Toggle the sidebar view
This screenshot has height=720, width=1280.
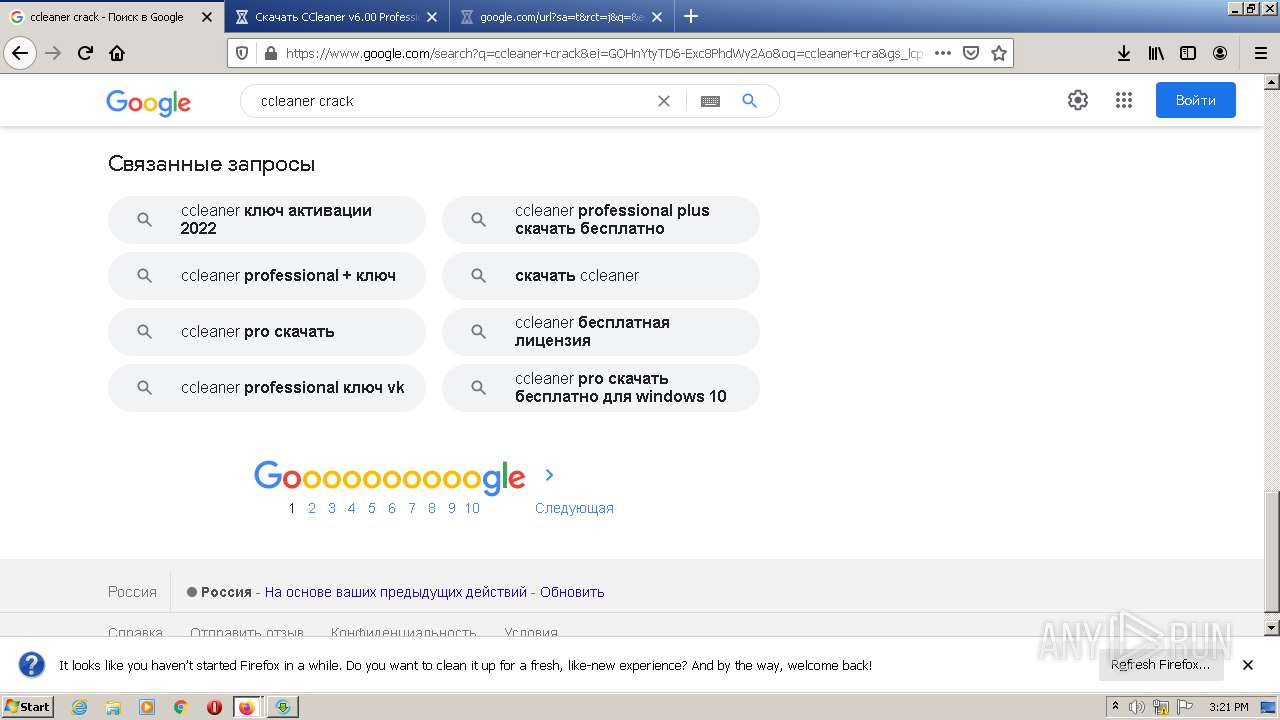1188,53
